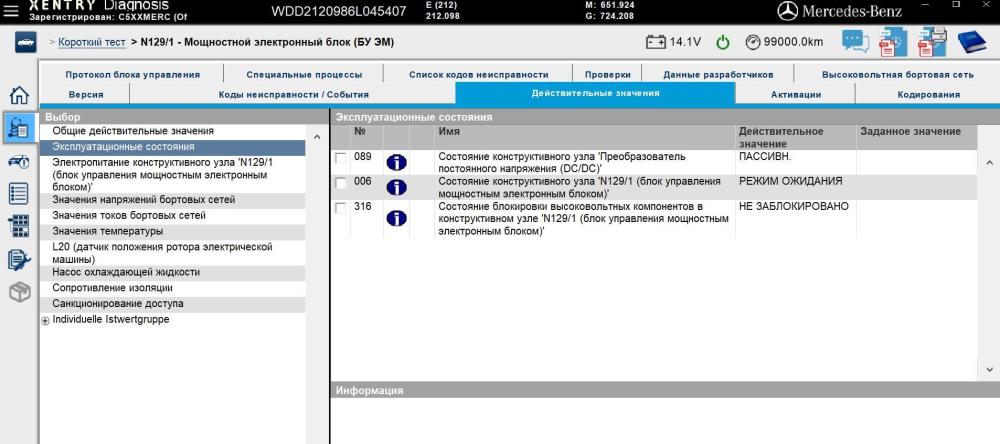The width and height of the screenshot is (1000, 444).
Task: Click the № column header
Action: [367, 137]
